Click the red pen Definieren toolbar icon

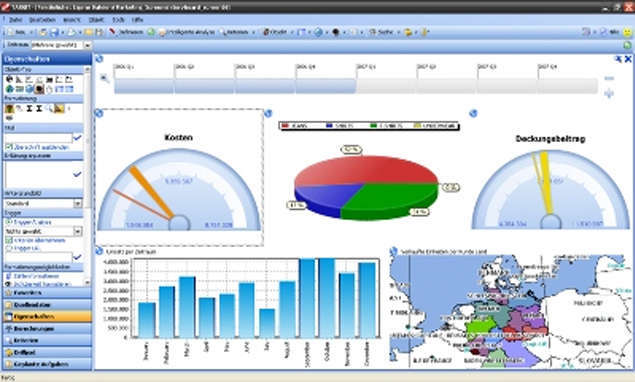112,32
